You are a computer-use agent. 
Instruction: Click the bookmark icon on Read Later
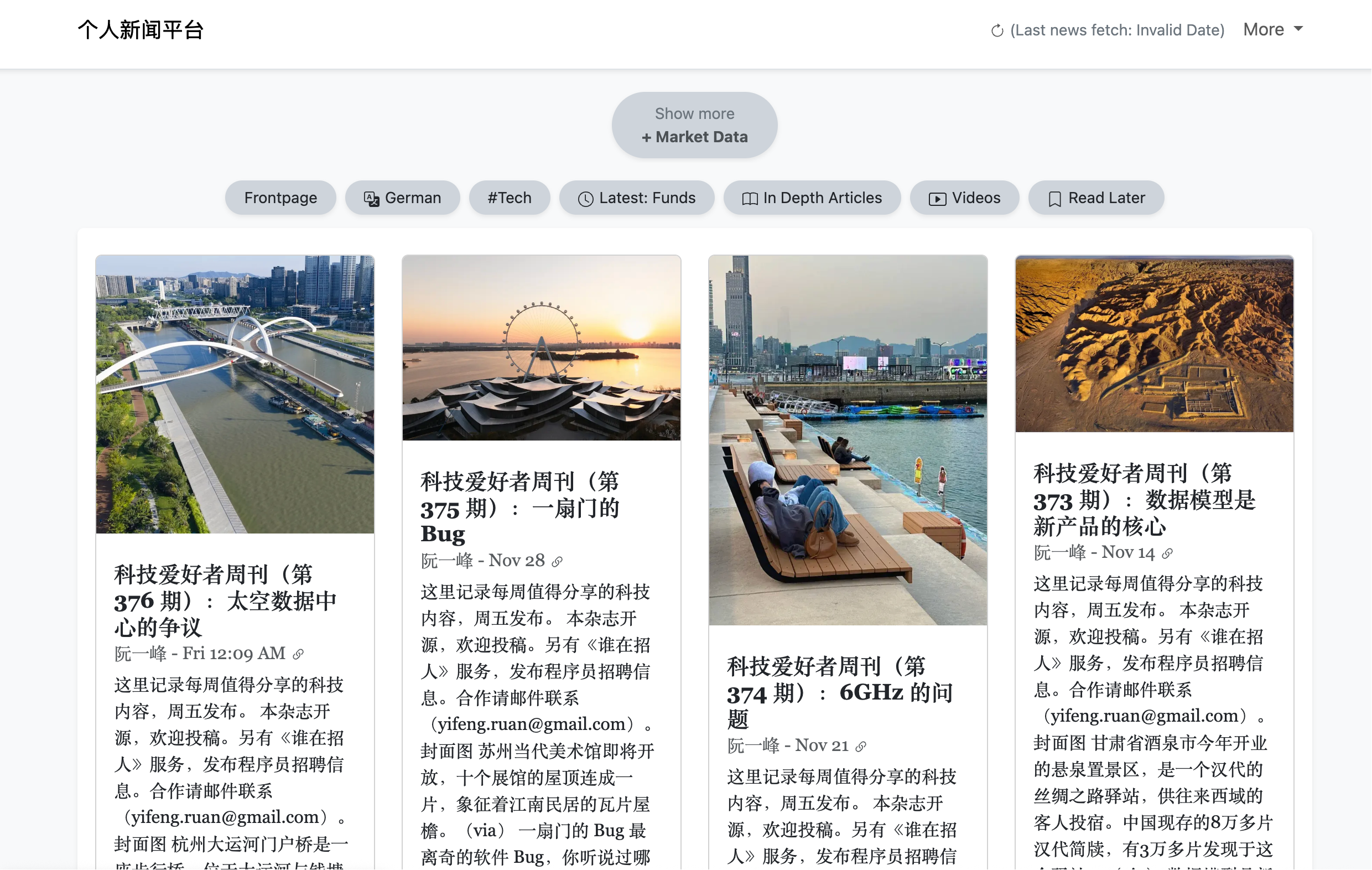coord(1054,199)
